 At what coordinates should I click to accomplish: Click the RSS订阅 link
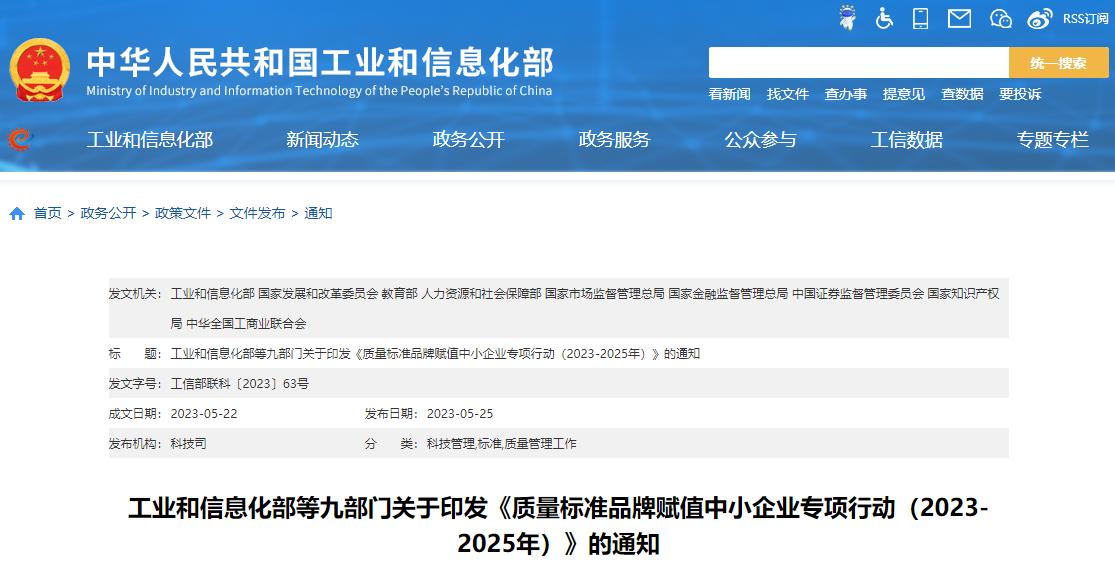(1085, 18)
